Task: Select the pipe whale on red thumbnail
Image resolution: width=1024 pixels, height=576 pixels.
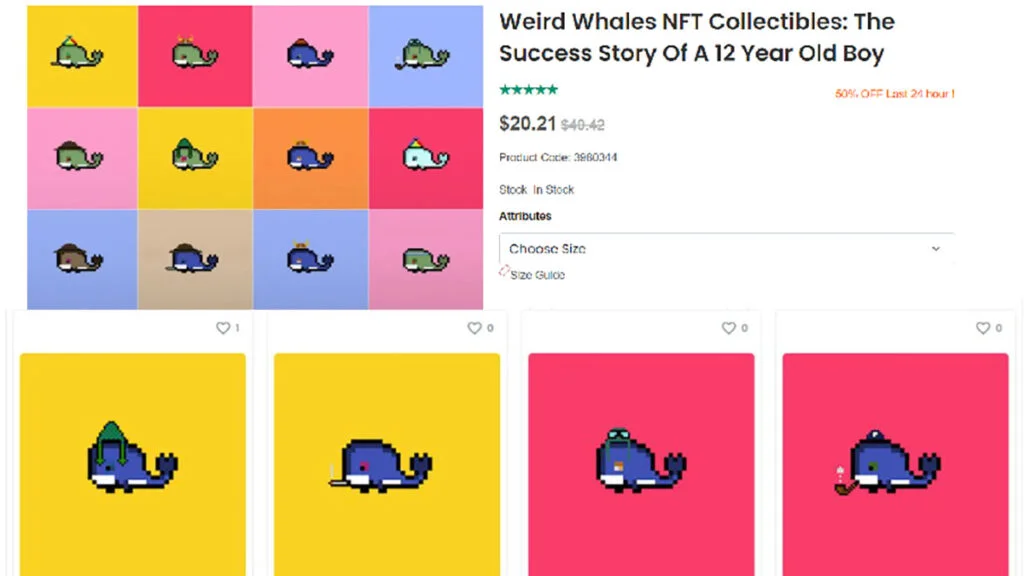Action: [895, 464]
